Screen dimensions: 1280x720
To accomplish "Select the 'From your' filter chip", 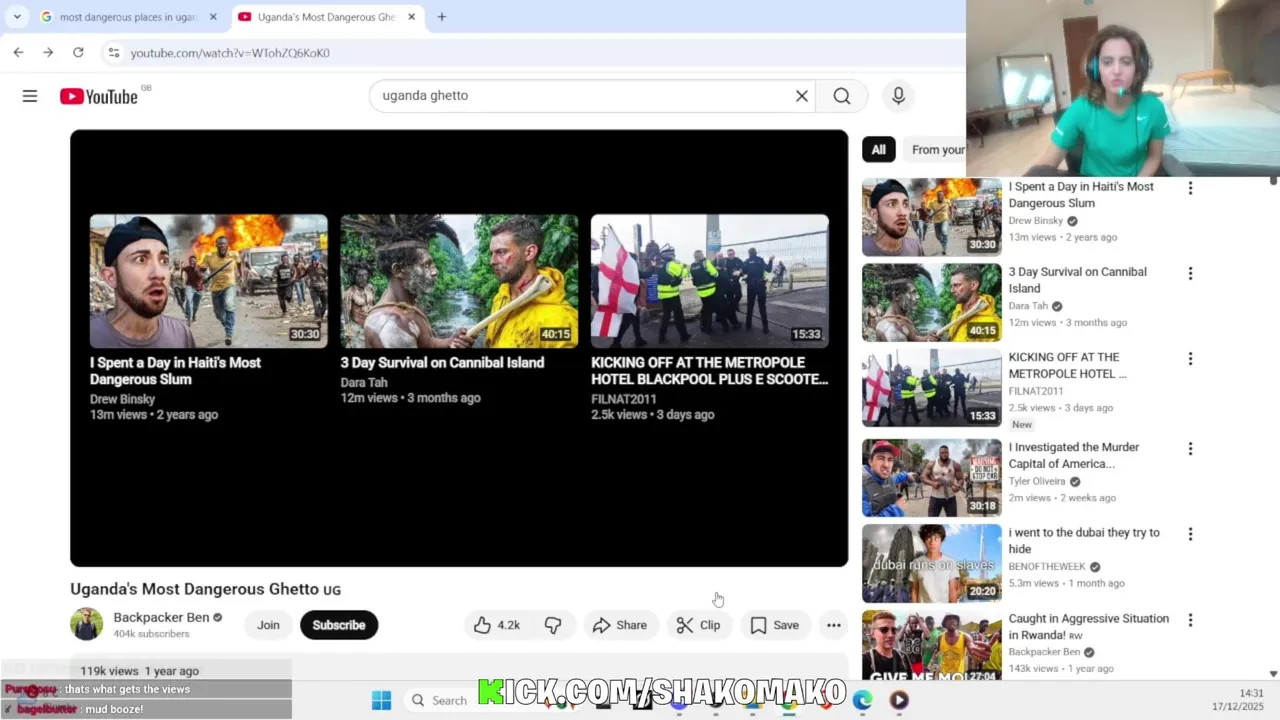I will pyautogui.click(x=935, y=150).
